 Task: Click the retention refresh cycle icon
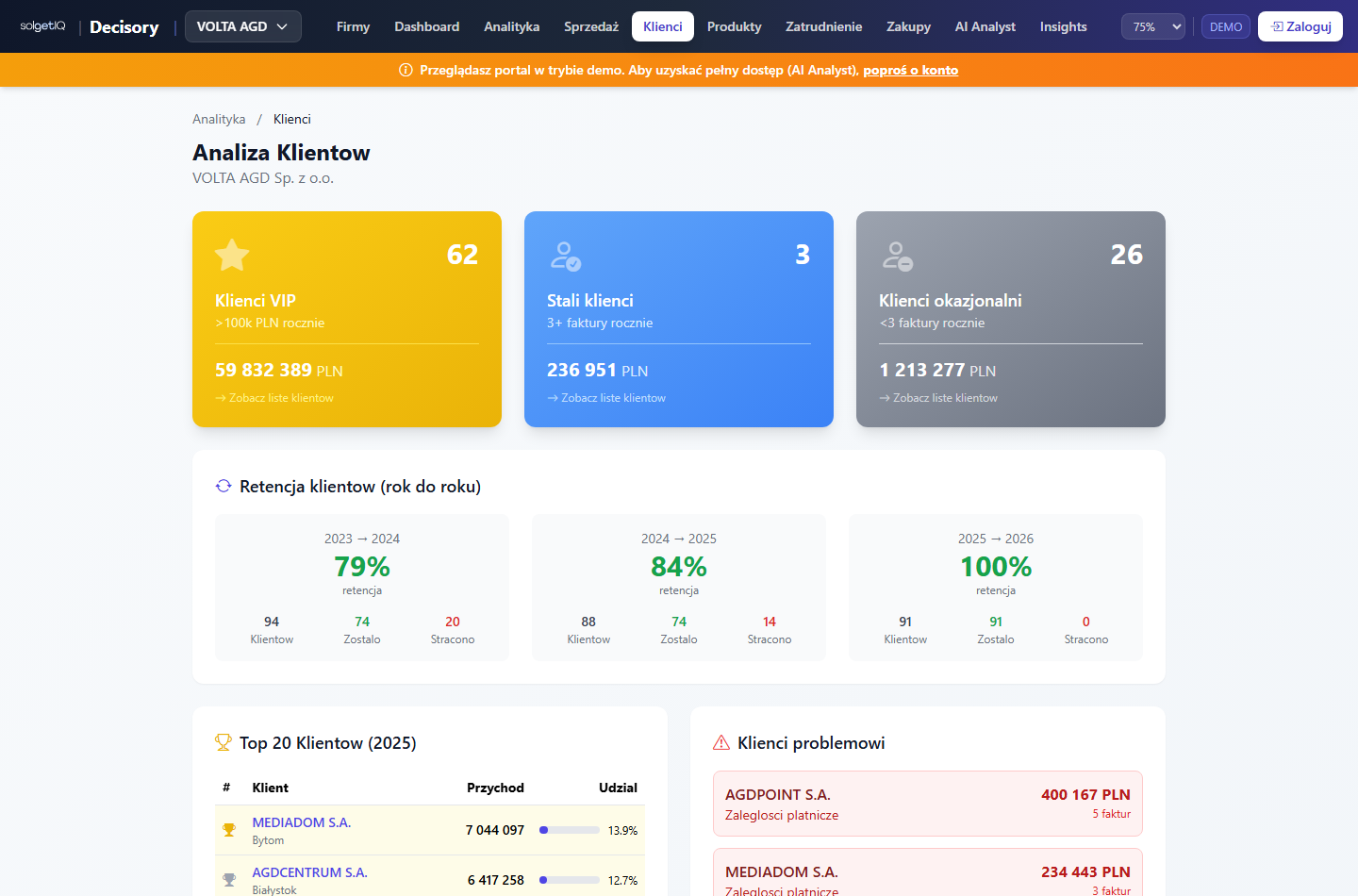pos(224,486)
